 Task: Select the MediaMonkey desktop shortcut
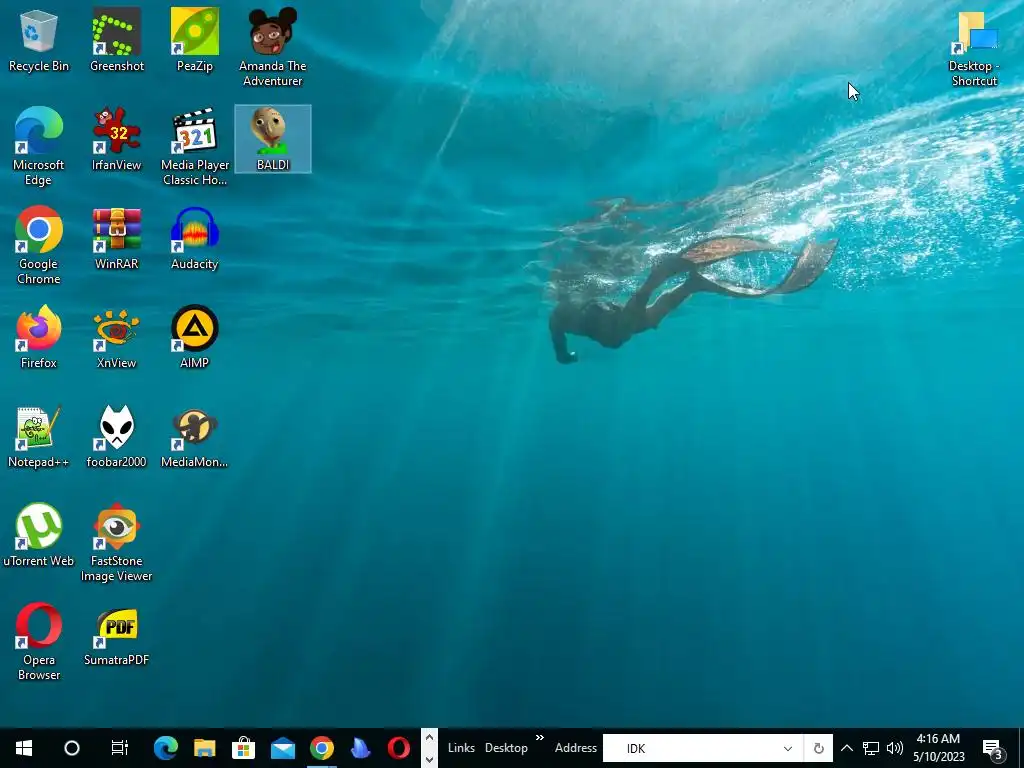pyautogui.click(x=195, y=437)
